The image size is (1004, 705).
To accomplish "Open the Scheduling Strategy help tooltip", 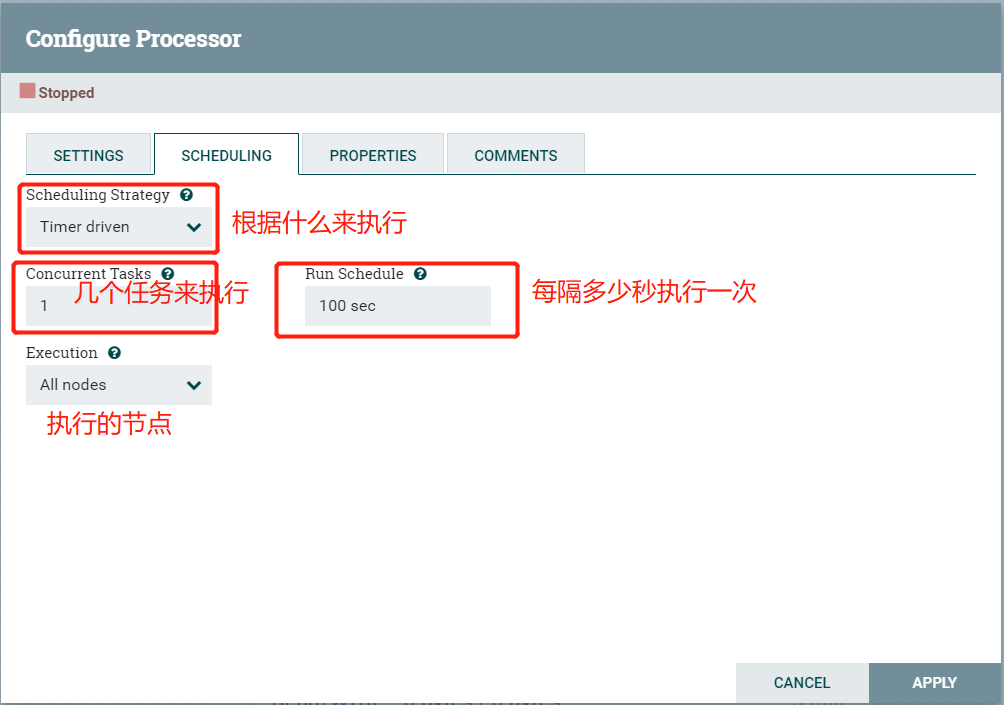I will 186,195.
